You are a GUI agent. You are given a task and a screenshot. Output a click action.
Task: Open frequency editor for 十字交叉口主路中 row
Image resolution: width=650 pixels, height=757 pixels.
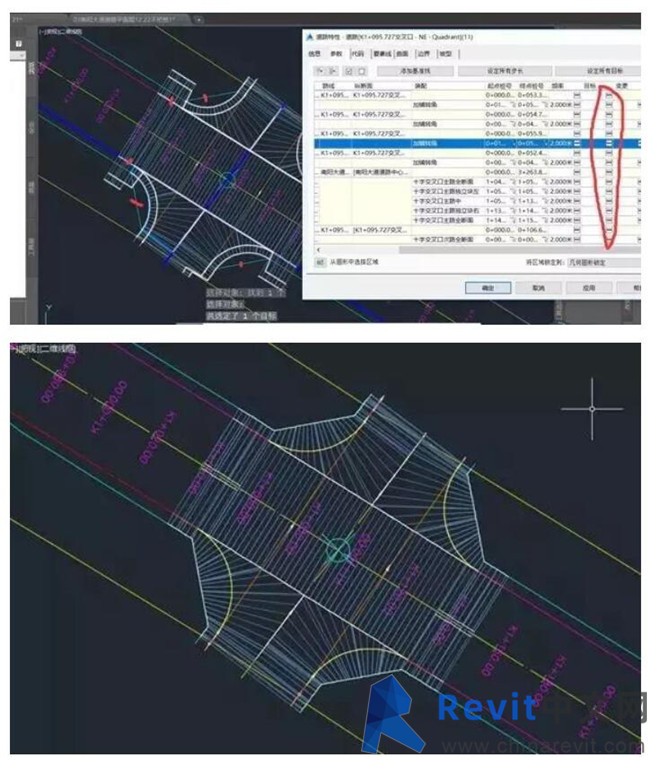(x=577, y=201)
